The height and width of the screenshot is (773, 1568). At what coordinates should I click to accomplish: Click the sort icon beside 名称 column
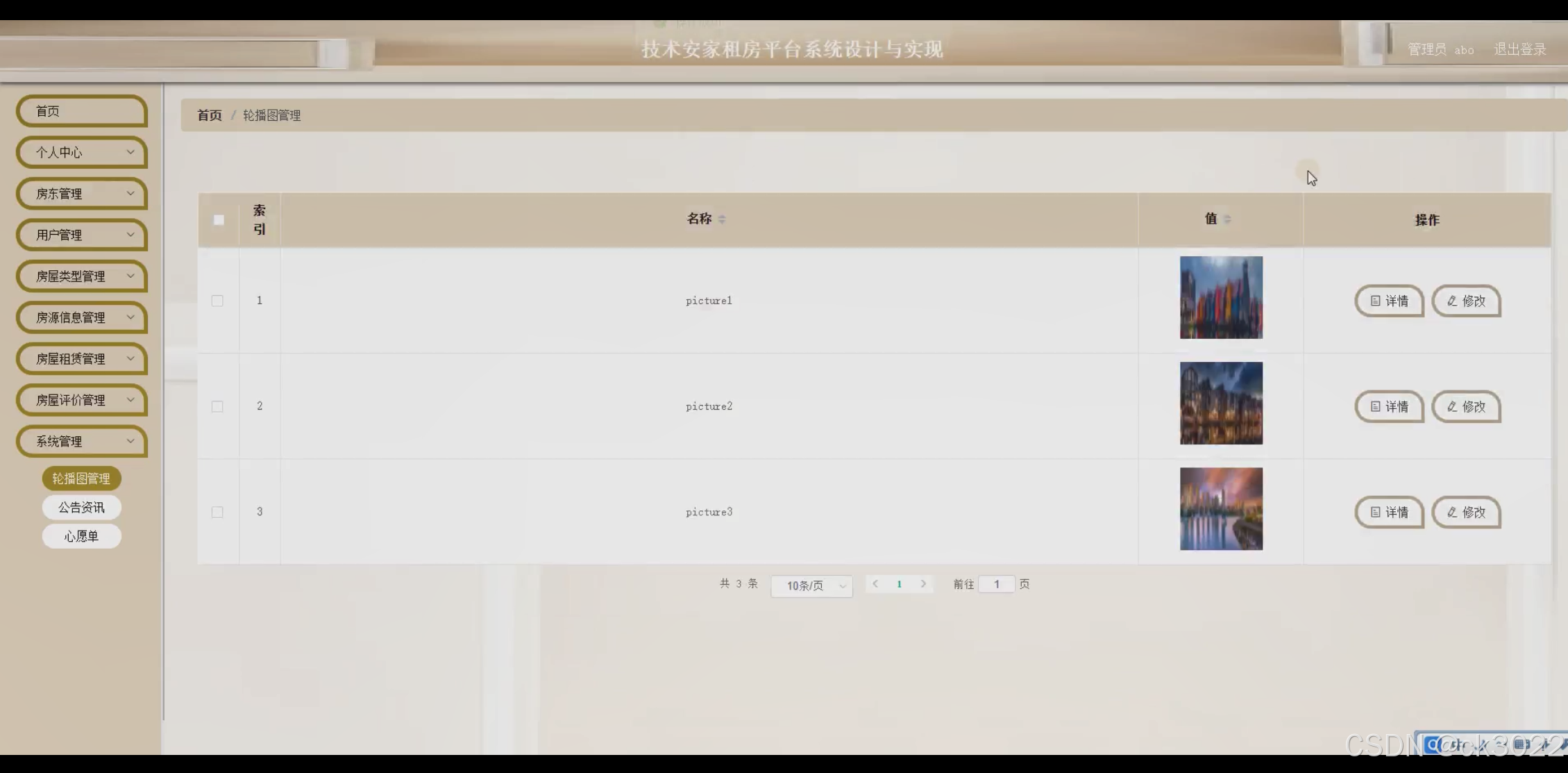[x=722, y=219]
